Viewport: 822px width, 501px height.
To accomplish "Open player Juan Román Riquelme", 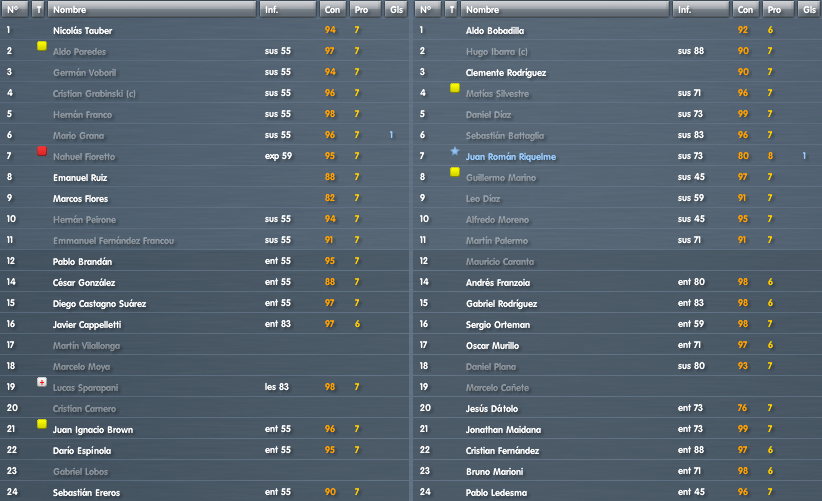I will [511, 157].
